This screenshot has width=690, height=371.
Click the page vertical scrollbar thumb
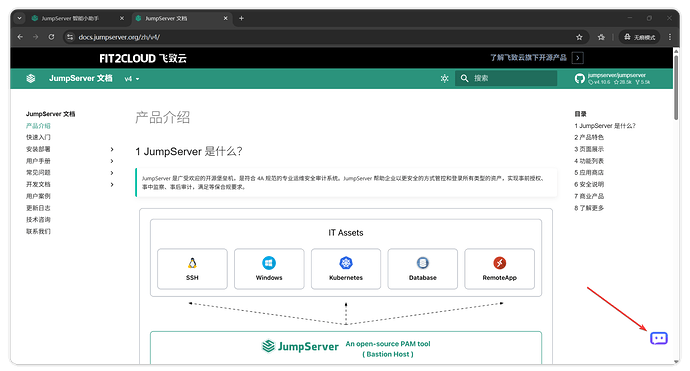(x=676, y=87)
